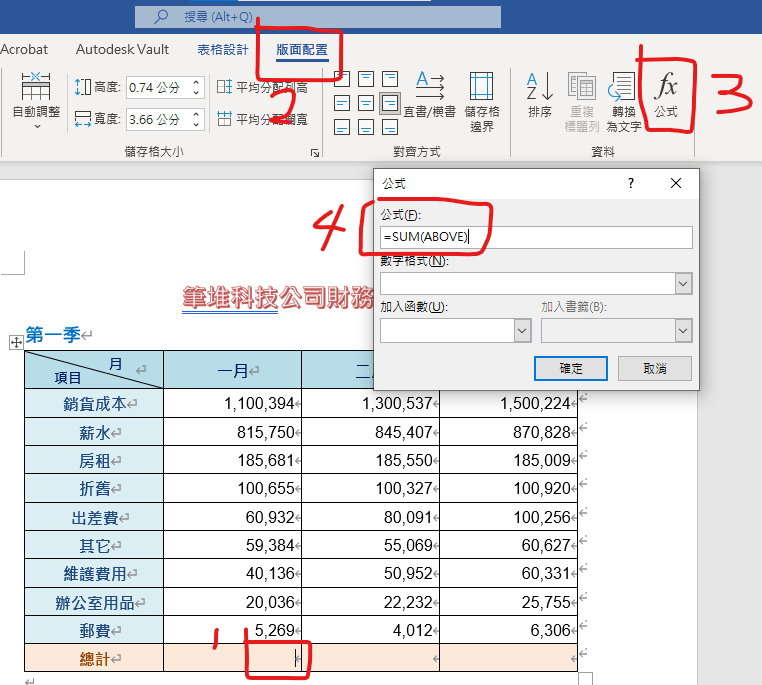Click the 銷貨成本 row header
762x685 pixels.
94,403
